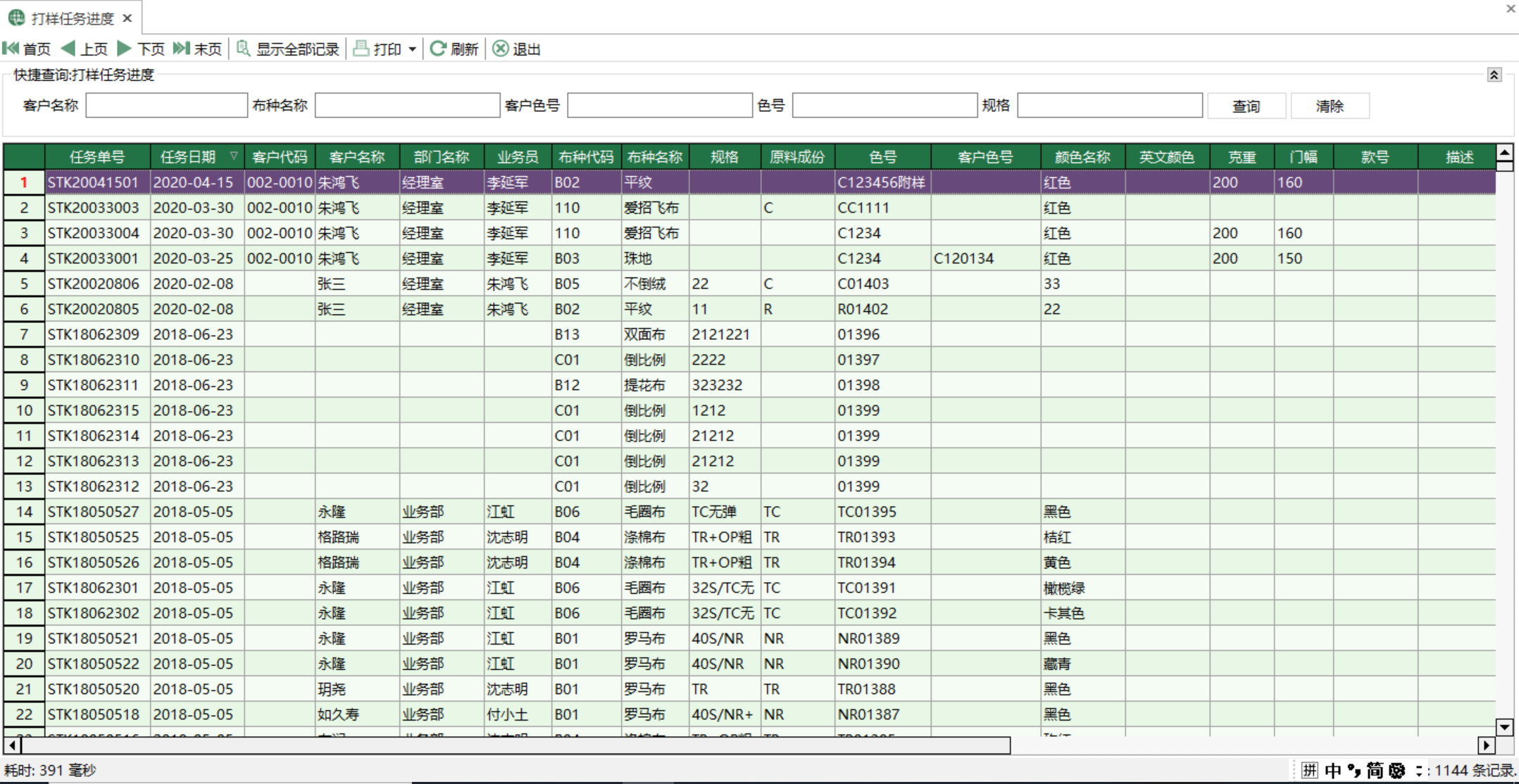
Task: Click customer color C120134 cell
Action: pos(986,258)
